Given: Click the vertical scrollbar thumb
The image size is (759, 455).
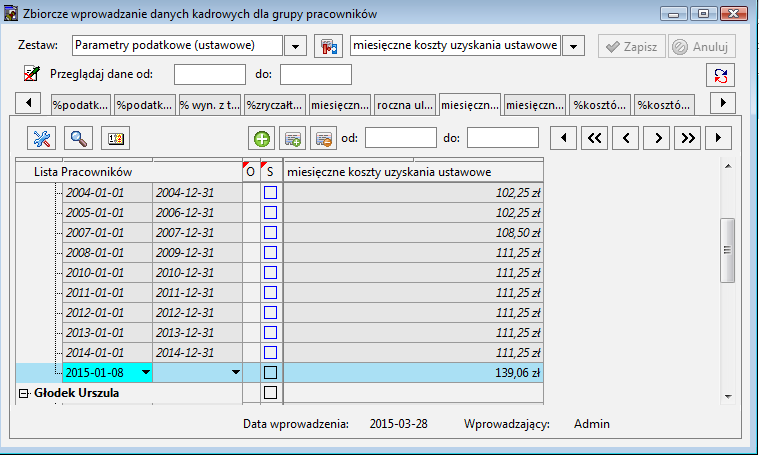Looking at the screenshot, I should coord(727,250).
